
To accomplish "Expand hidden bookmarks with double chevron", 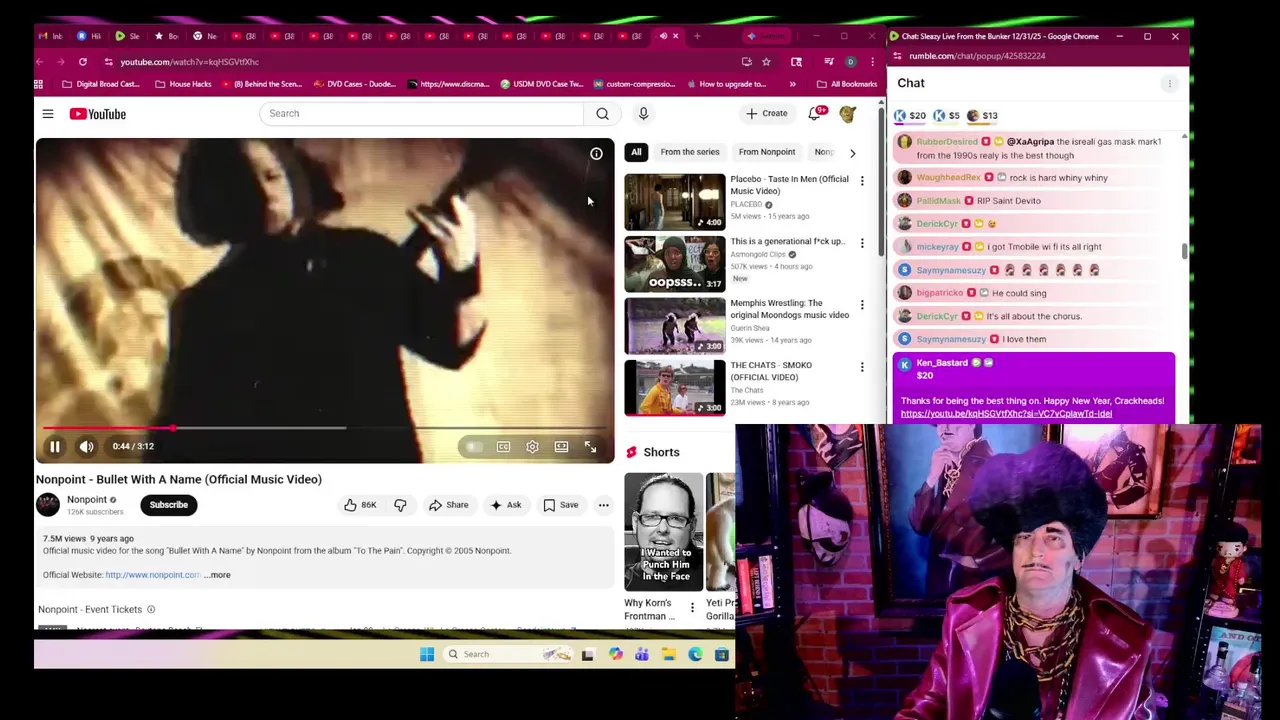I will pyautogui.click(x=792, y=84).
